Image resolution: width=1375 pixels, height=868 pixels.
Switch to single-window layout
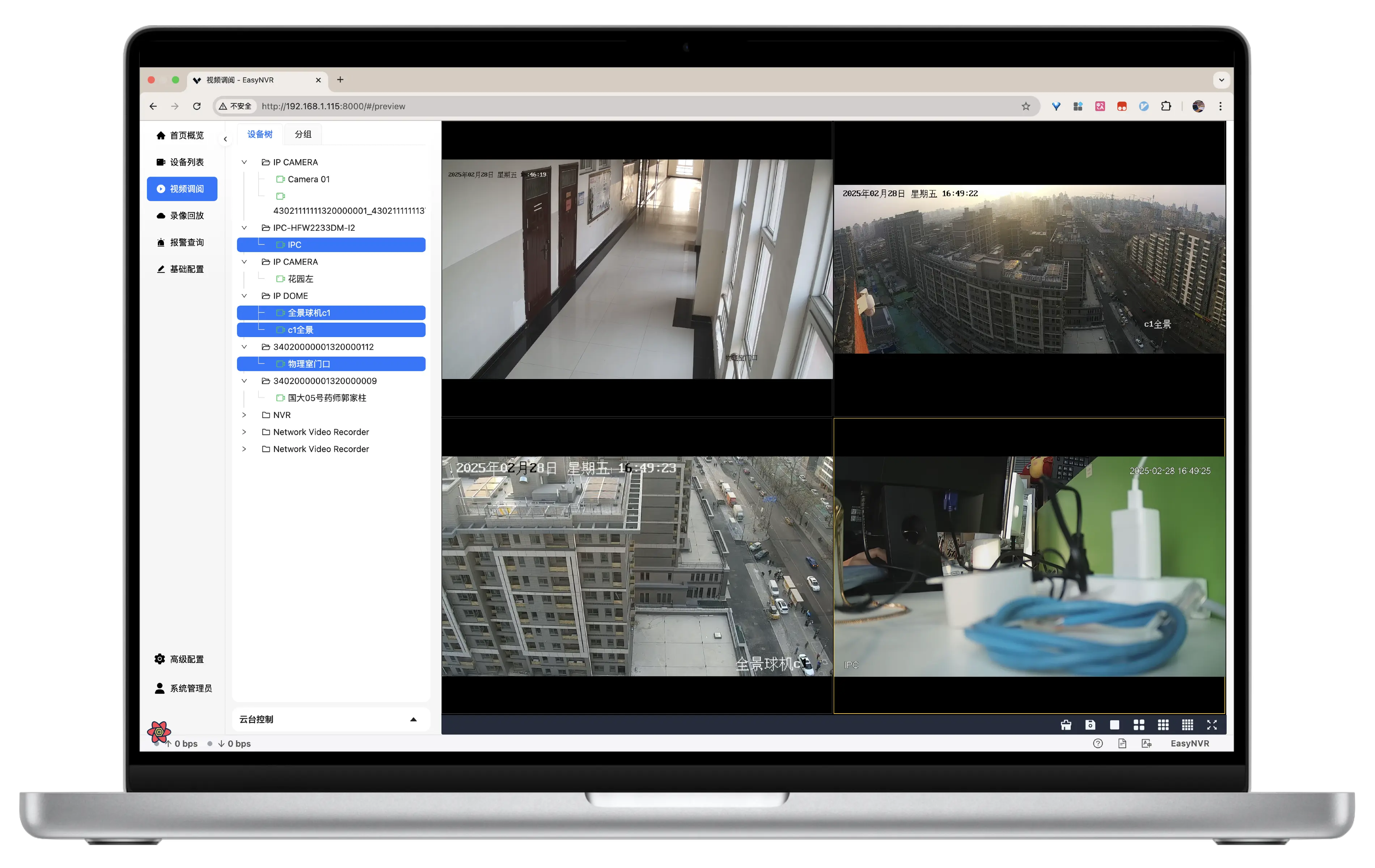[1114, 725]
